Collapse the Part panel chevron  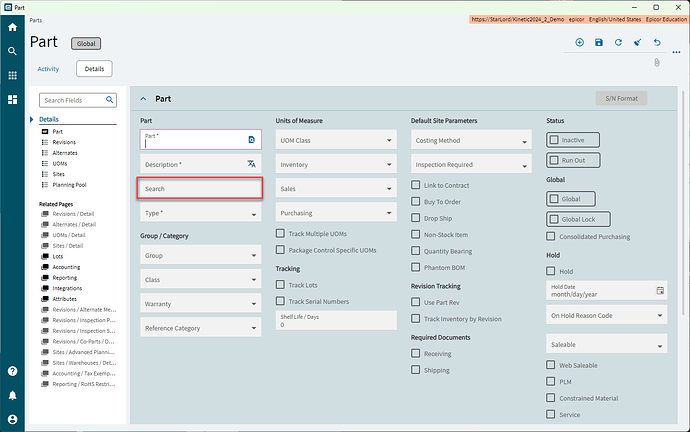(x=143, y=99)
